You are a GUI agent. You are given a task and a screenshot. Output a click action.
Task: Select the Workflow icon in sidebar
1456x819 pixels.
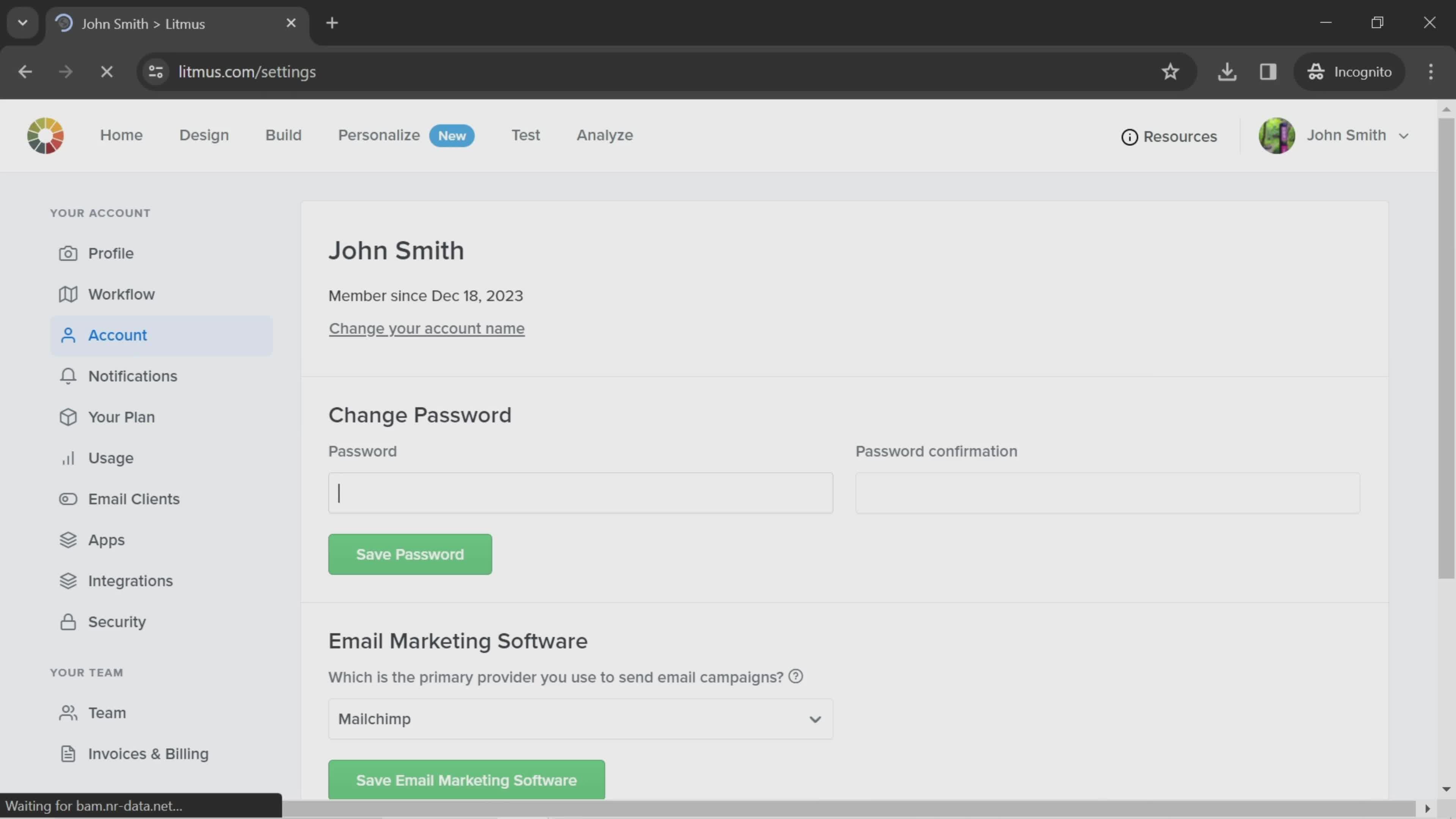tap(68, 294)
